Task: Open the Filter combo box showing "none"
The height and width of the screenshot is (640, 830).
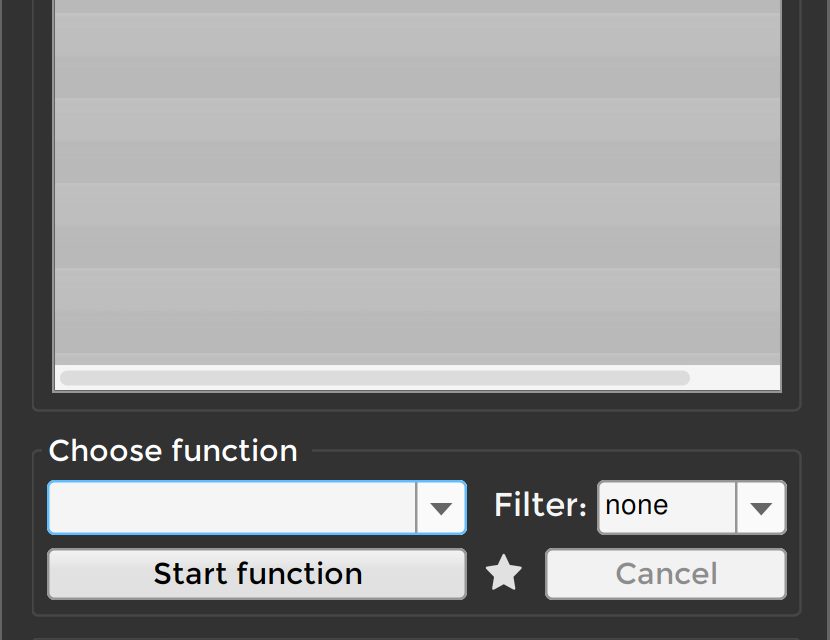Action: click(x=667, y=507)
